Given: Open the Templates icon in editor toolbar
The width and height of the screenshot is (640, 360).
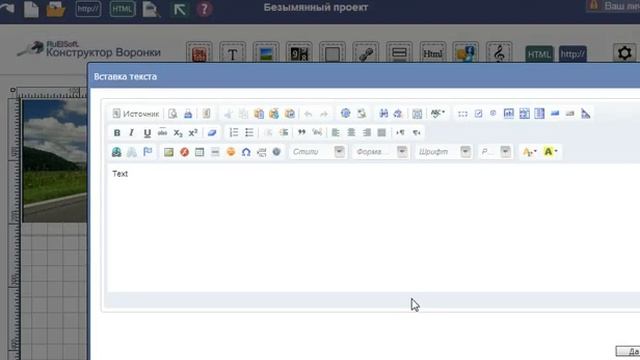Looking at the screenshot, I should point(207,114).
